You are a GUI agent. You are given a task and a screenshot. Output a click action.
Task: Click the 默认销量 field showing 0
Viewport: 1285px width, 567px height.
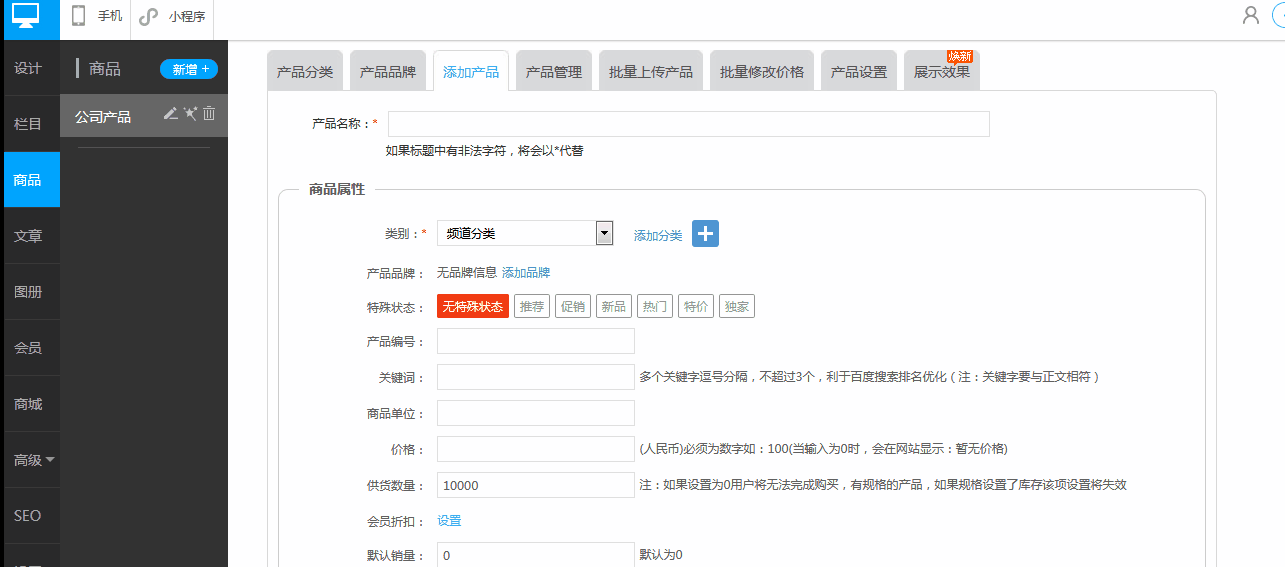(536, 554)
